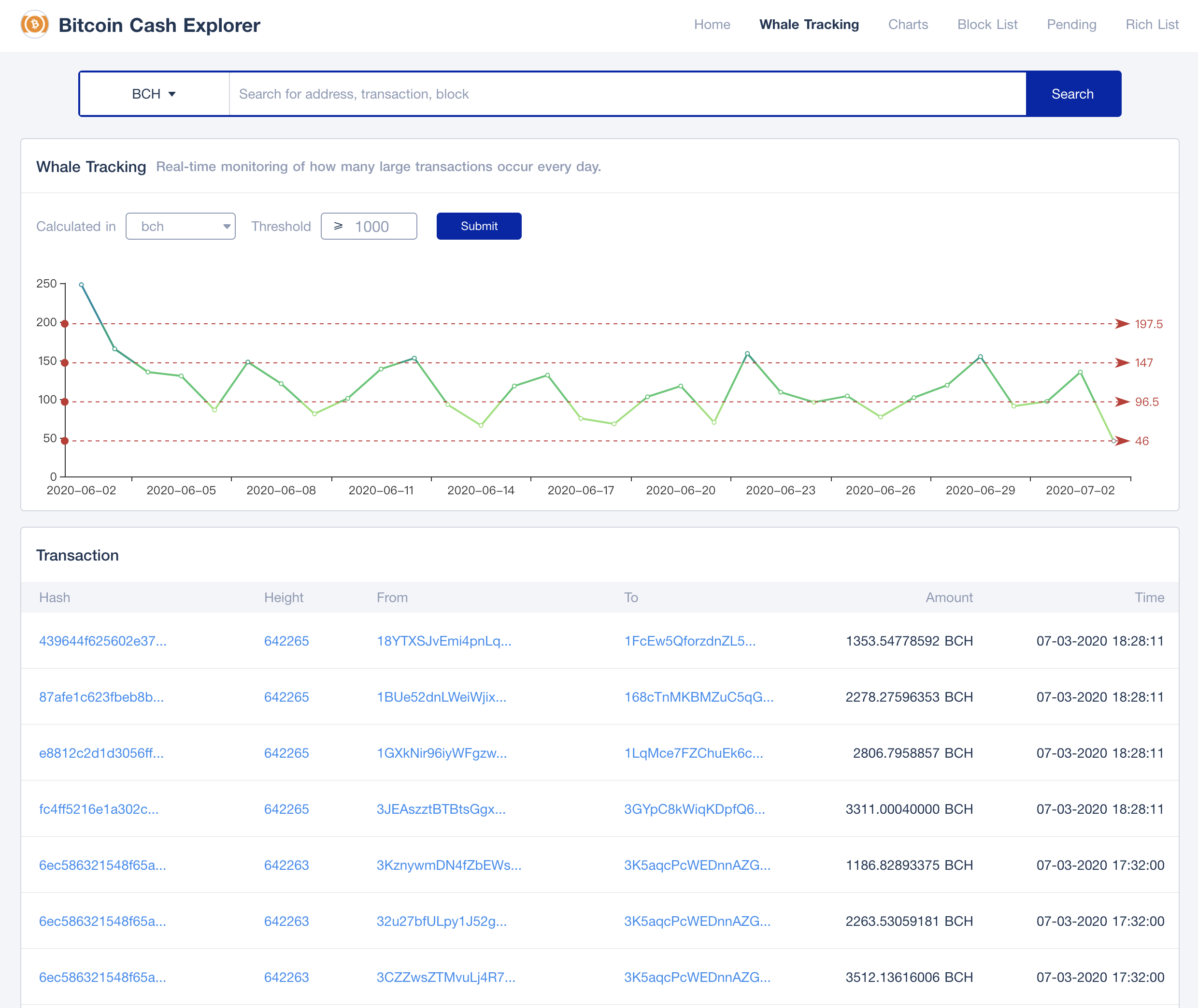Click amount 3512.13616006 BCH
Screen dimensions: 1198x1008
pos(909,977)
